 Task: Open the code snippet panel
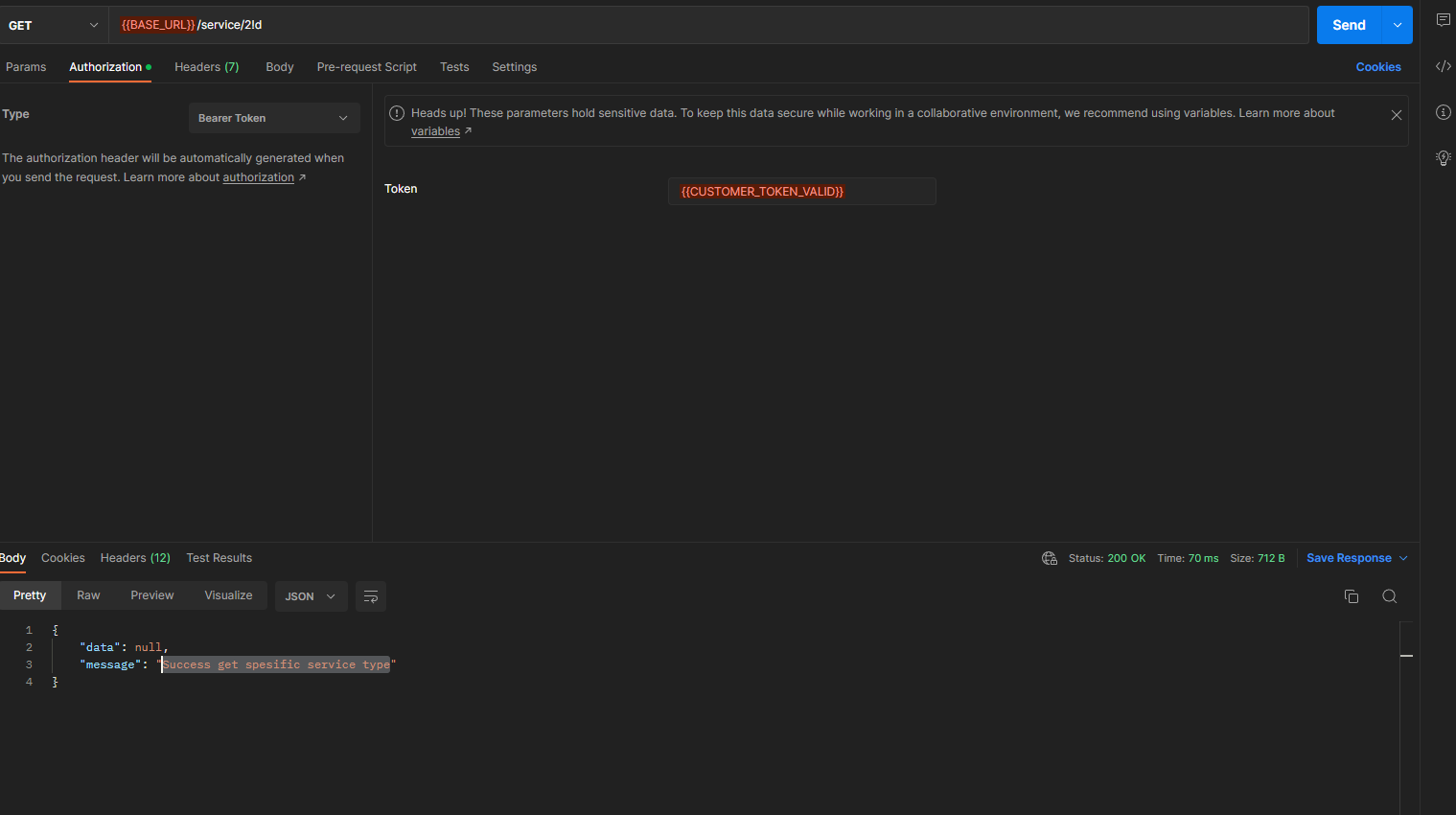tap(1444, 66)
